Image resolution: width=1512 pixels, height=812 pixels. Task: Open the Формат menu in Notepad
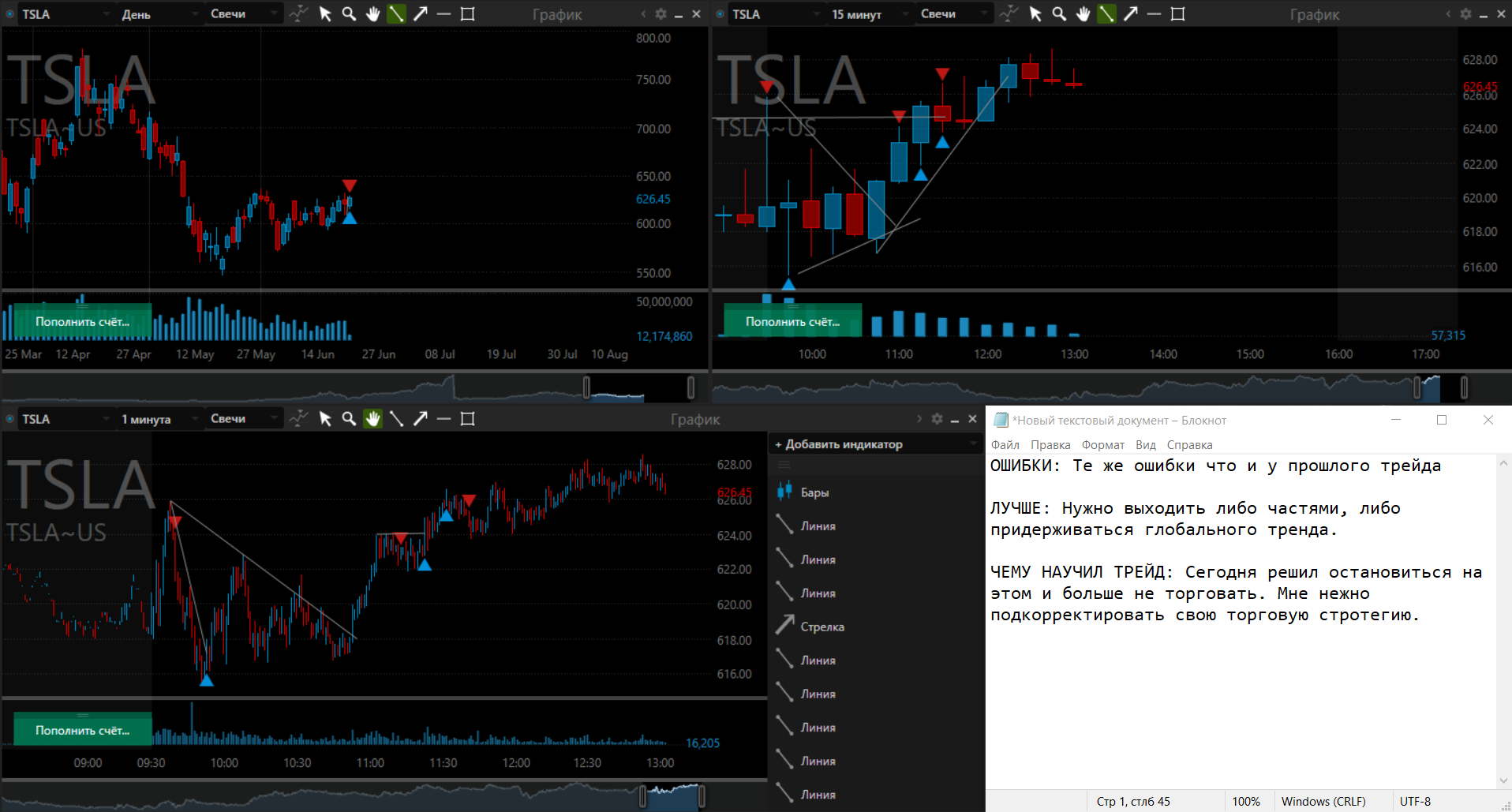[1103, 445]
